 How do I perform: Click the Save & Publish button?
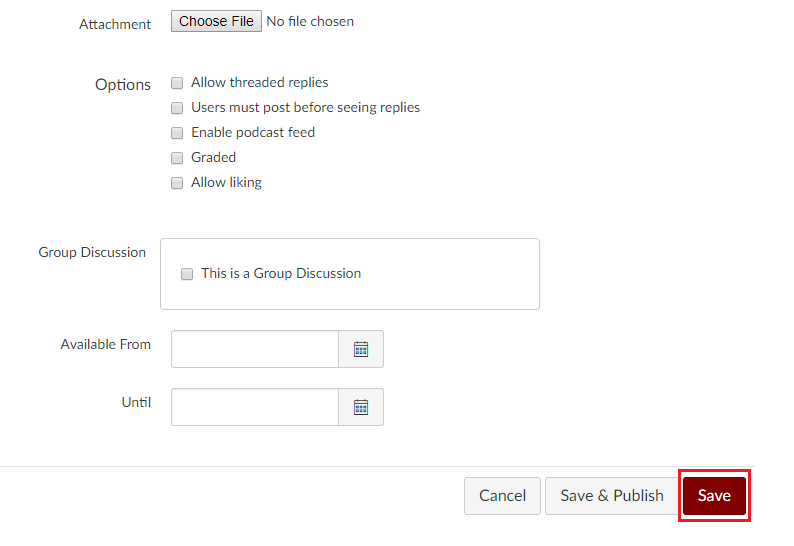[x=611, y=496]
